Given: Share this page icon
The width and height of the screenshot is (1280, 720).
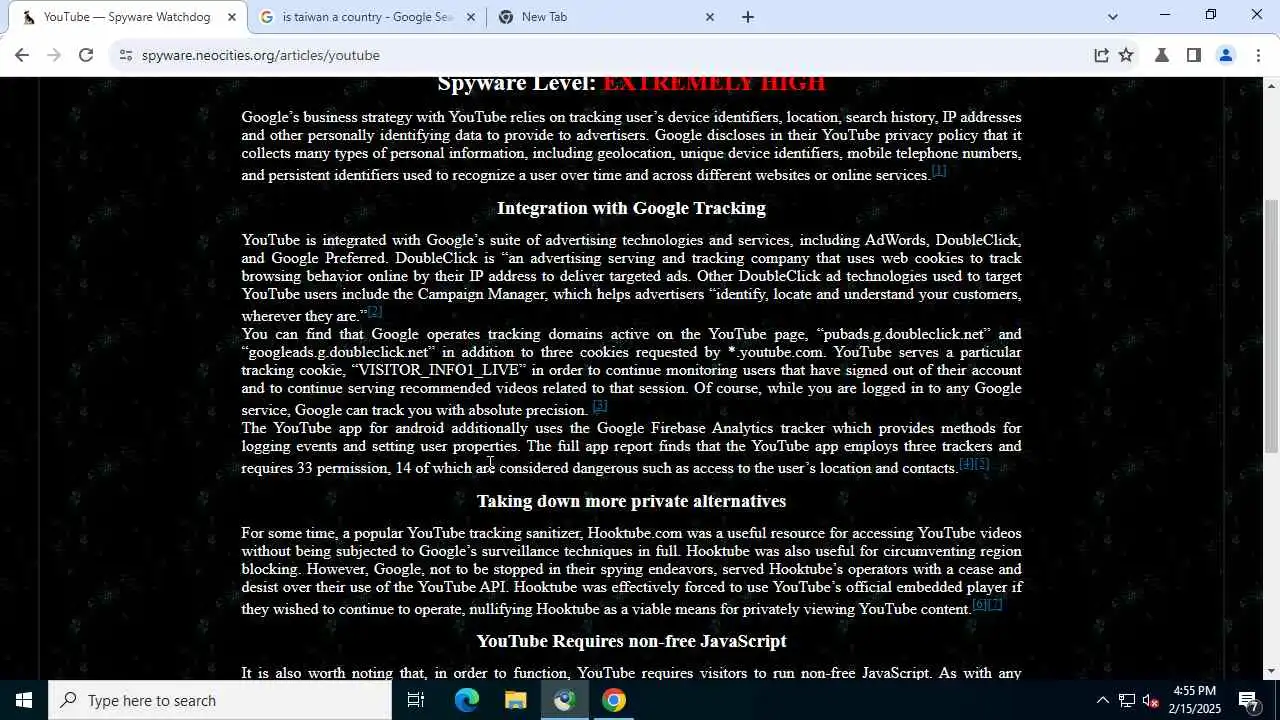Looking at the screenshot, I should (x=1101, y=55).
